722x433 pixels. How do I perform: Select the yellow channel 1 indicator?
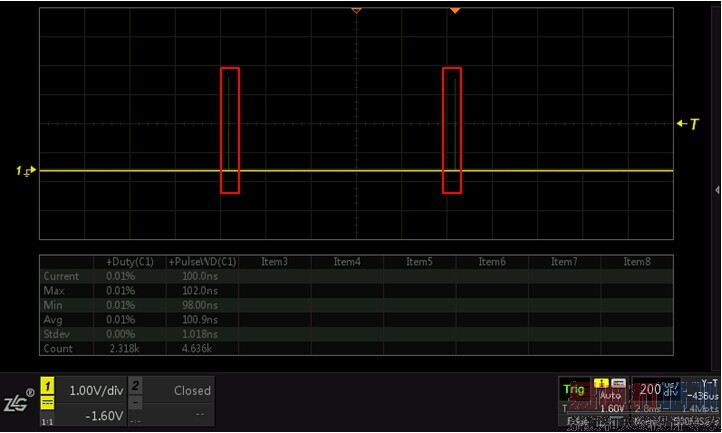47,386
